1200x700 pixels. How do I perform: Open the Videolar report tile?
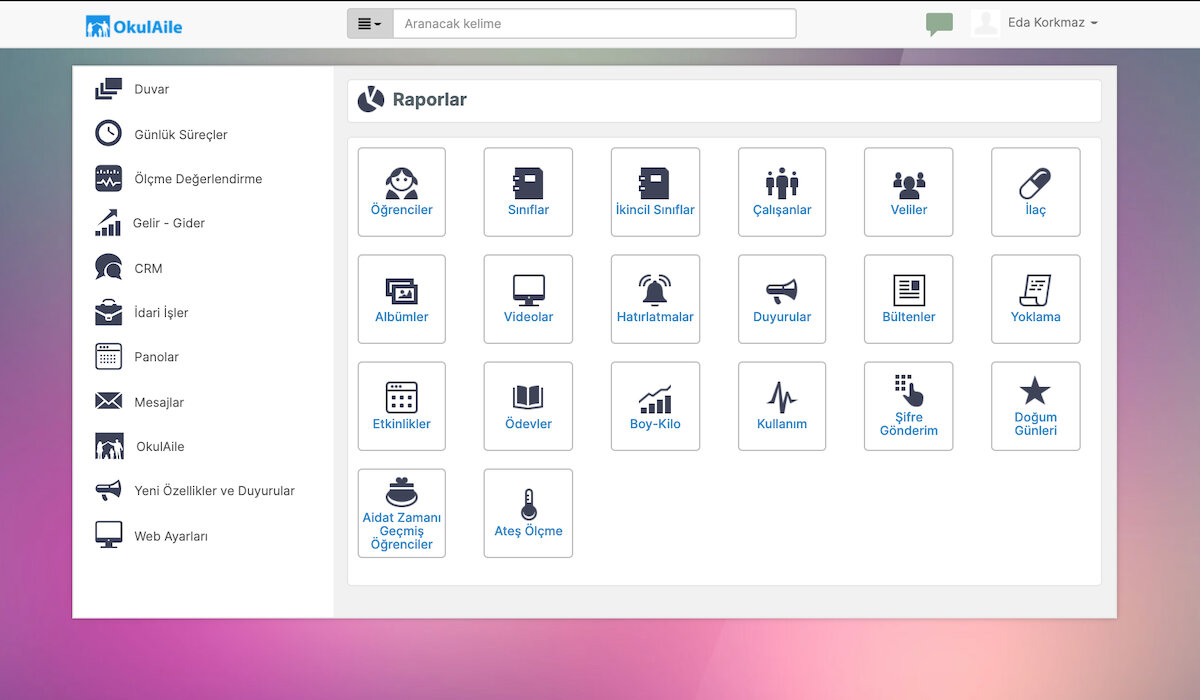[528, 299]
